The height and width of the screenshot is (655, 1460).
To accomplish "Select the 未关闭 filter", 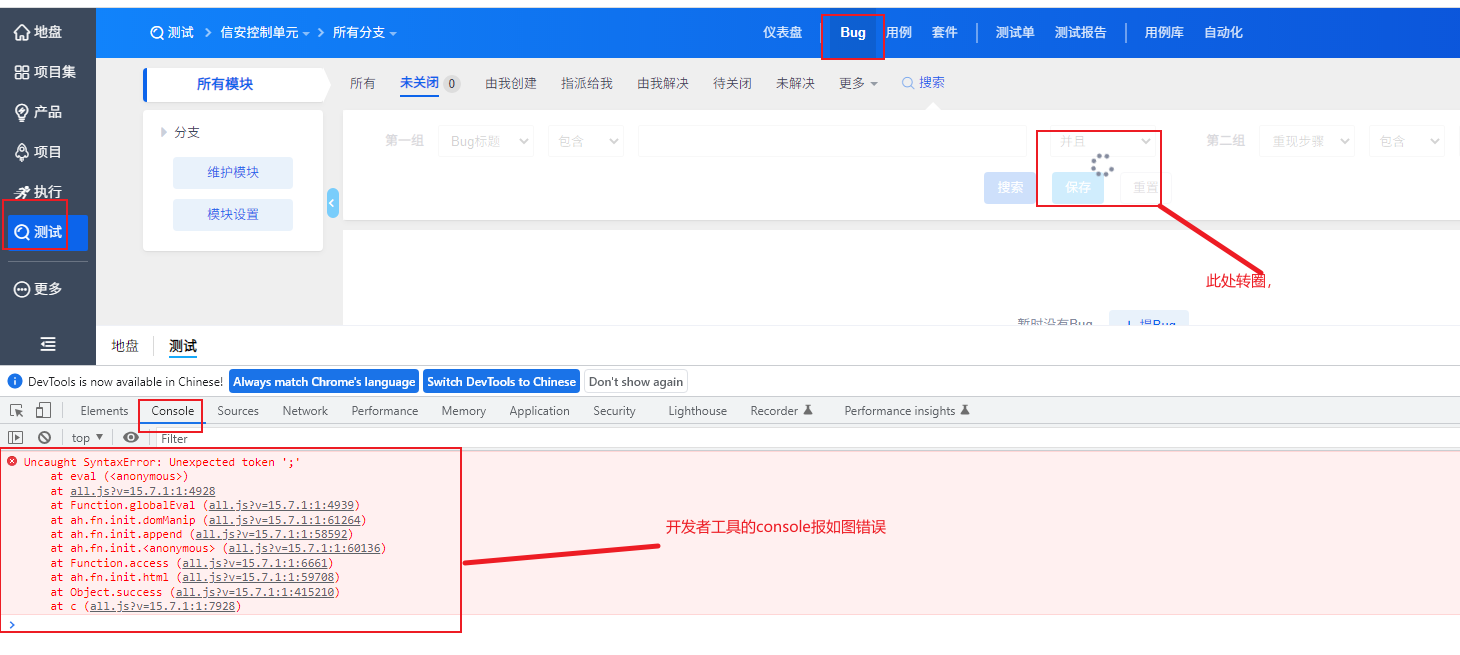I will tap(419, 82).
